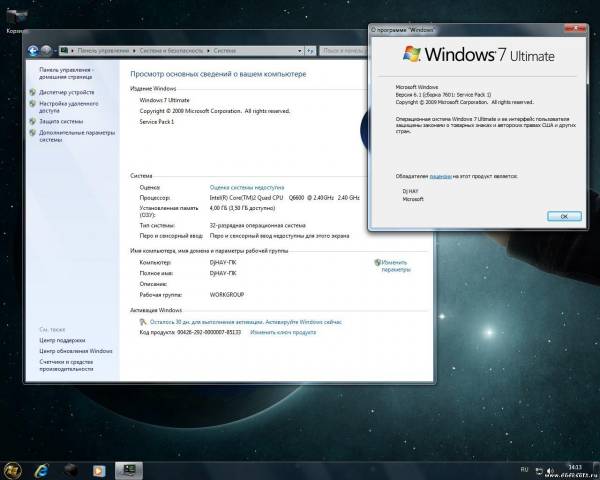Open 'Центр обновления Windows' link

[76, 351]
